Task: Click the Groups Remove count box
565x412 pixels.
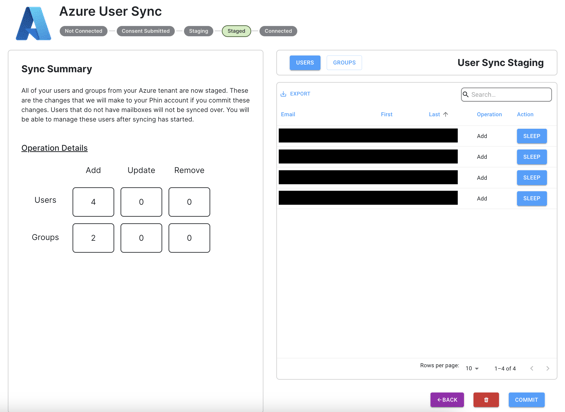Action: point(189,238)
